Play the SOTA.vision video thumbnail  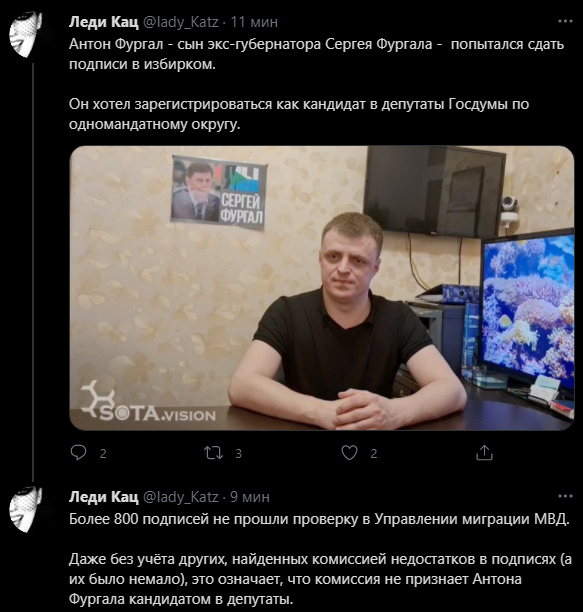(322, 288)
